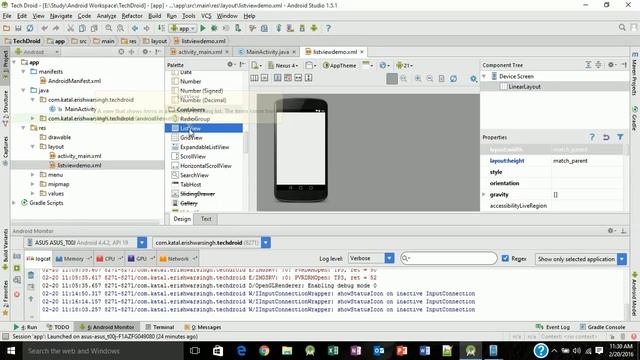Image resolution: width=640 pixels, height=360 pixels.
Task: Click the Debug app bug icon
Action: click(214, 28)
